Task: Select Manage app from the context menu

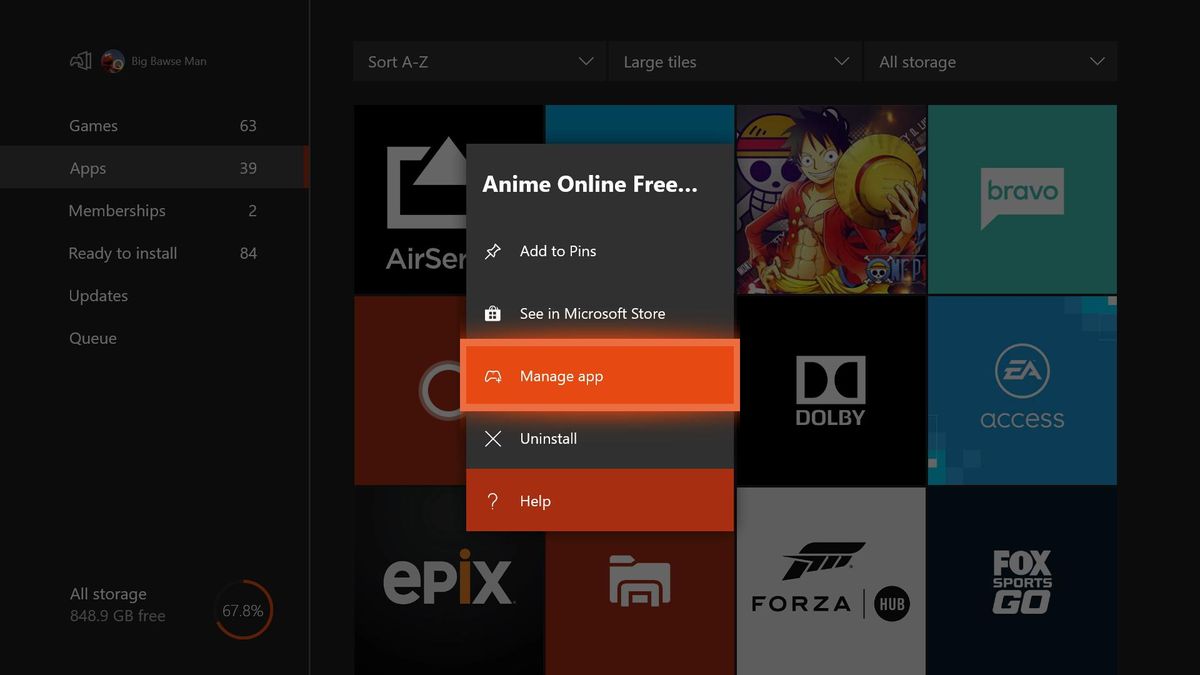Action: coord(561,375)
